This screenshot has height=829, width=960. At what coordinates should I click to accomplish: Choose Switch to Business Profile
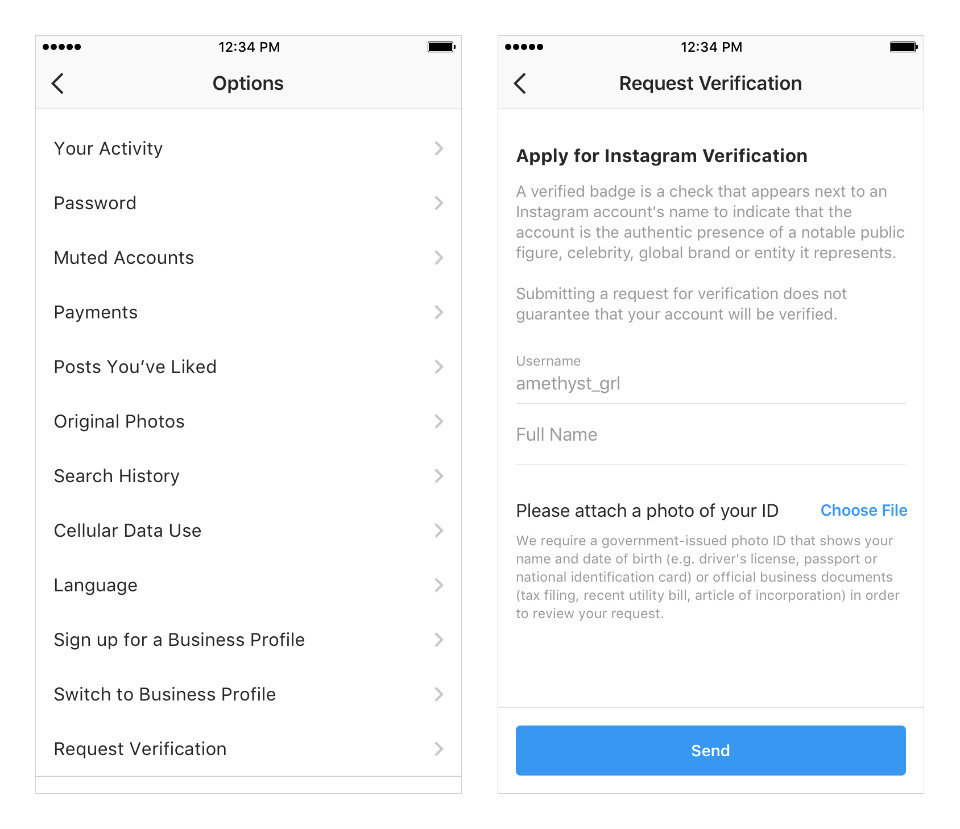click(x=164, y=695)
